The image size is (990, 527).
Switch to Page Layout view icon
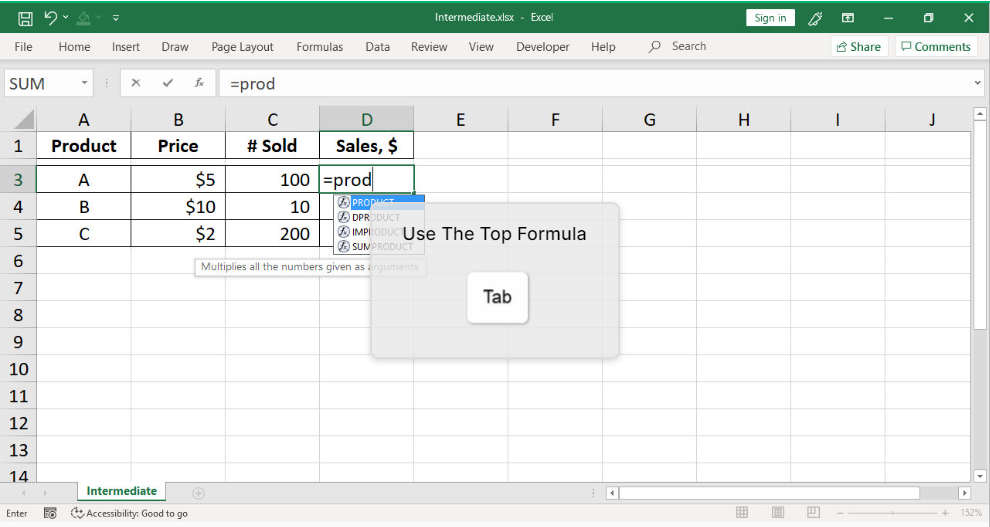pyautogui.click(x=778, y=512)
